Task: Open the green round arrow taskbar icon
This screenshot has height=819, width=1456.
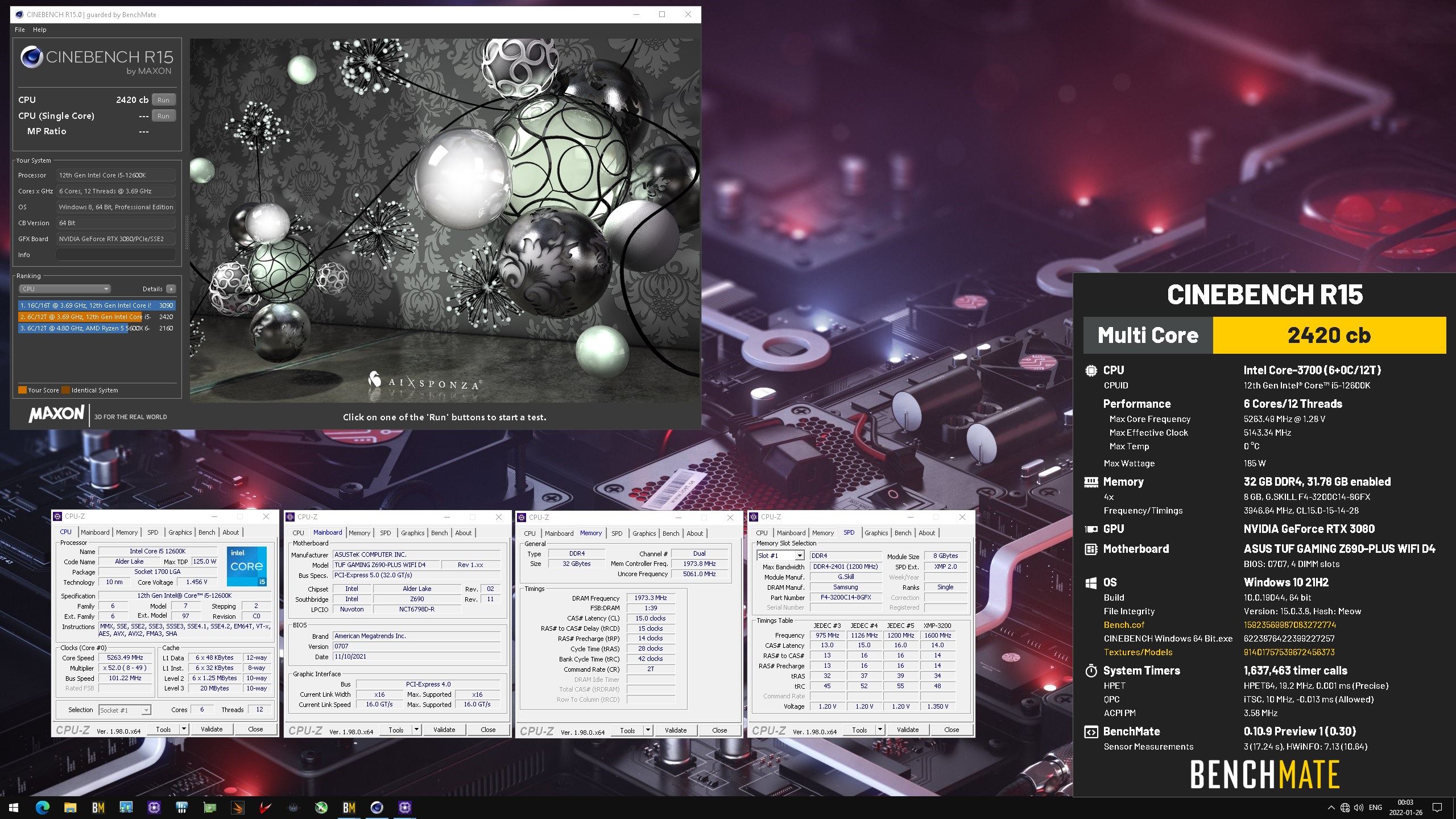Action: click(x=321, y=807)
